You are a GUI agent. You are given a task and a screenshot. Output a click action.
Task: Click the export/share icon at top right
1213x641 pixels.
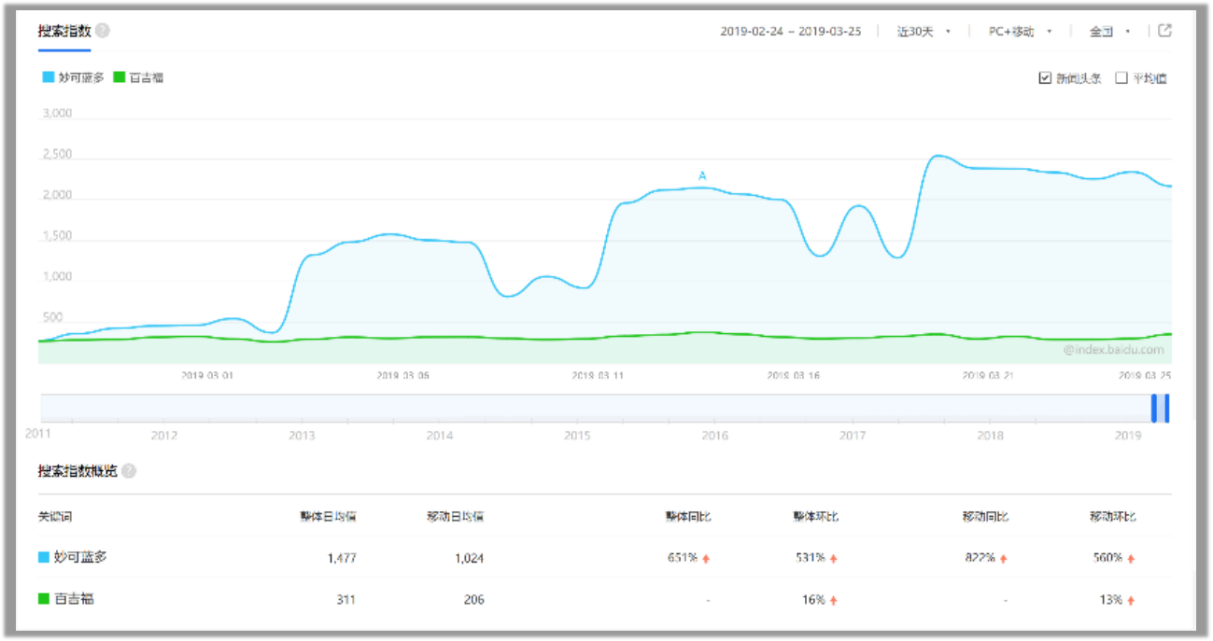tap(1164, 31)
